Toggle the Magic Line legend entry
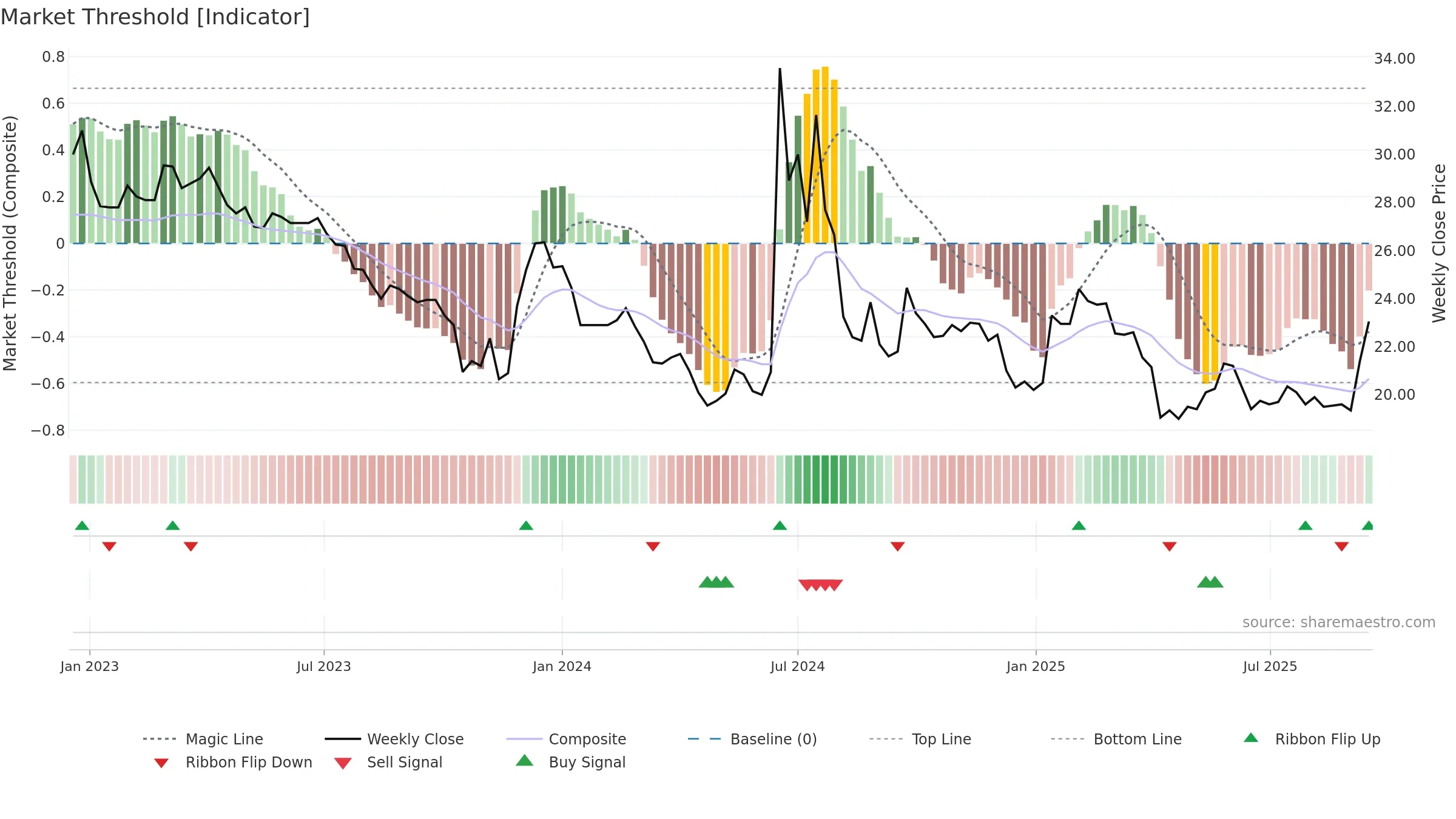The height and width of the screenshot is (819, 1456). (x=203, y=739)
